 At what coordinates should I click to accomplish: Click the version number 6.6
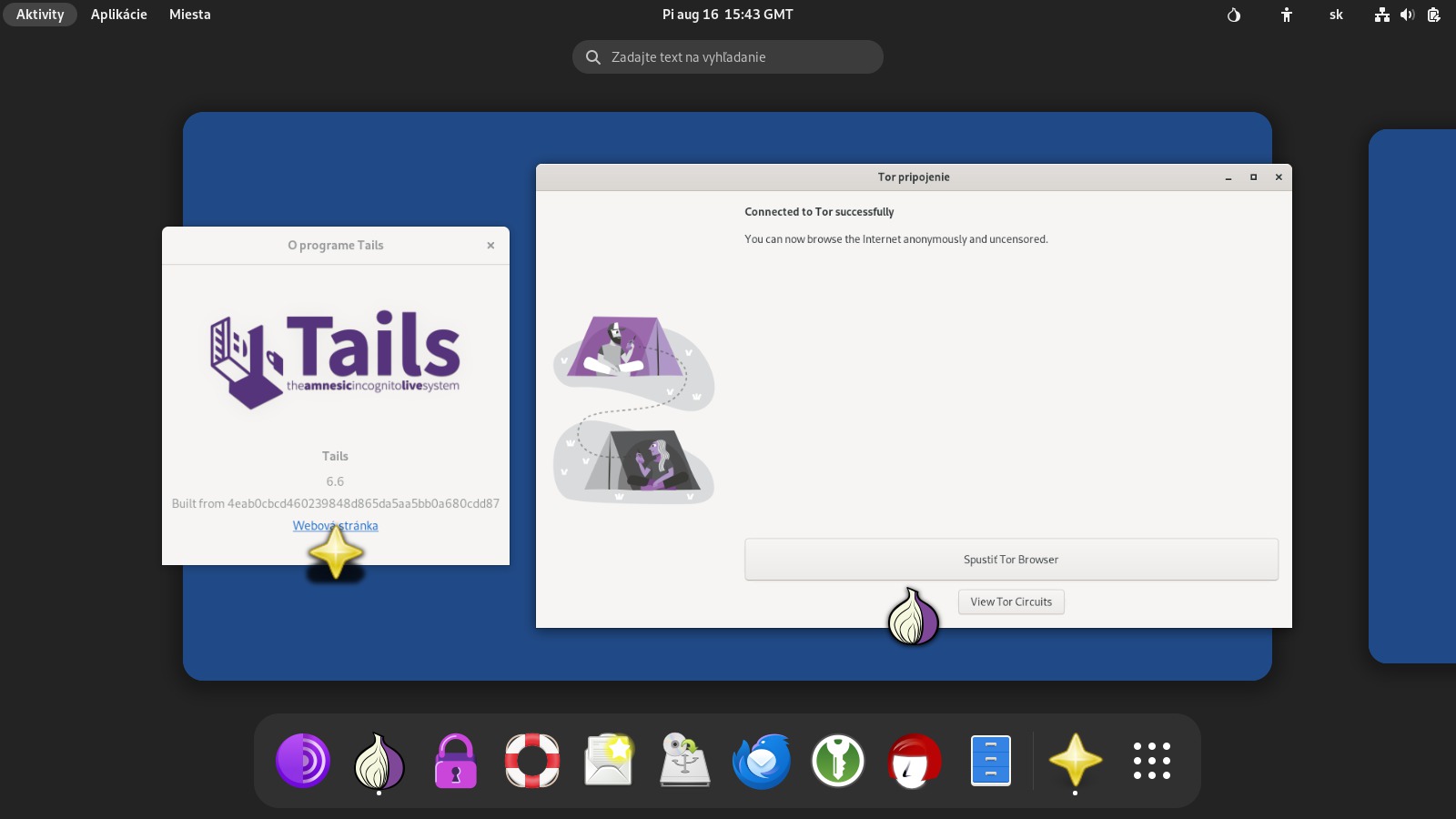pos(335,481)
